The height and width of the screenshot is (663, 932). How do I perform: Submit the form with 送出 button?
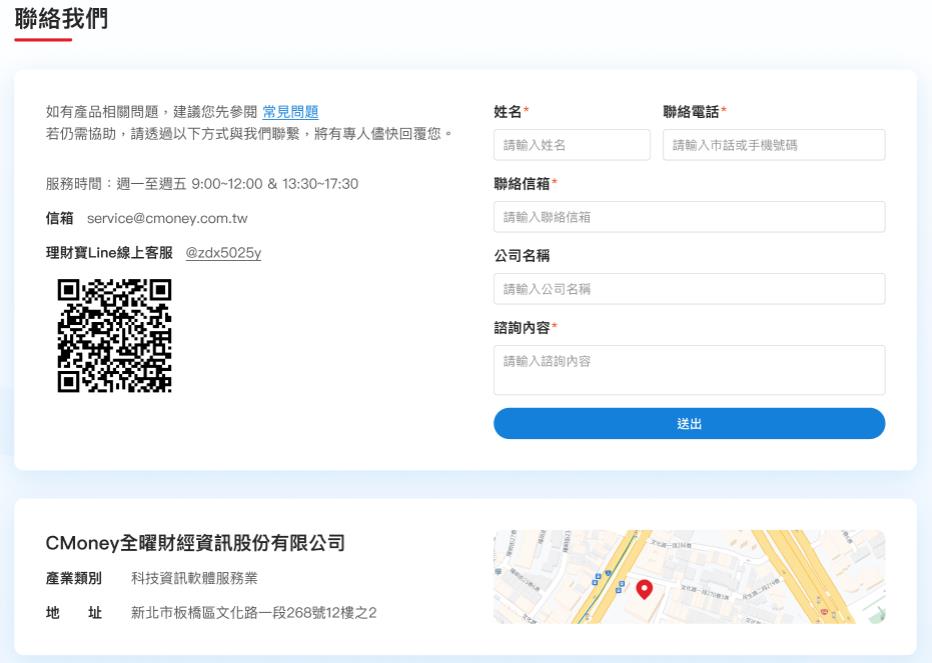689,423
